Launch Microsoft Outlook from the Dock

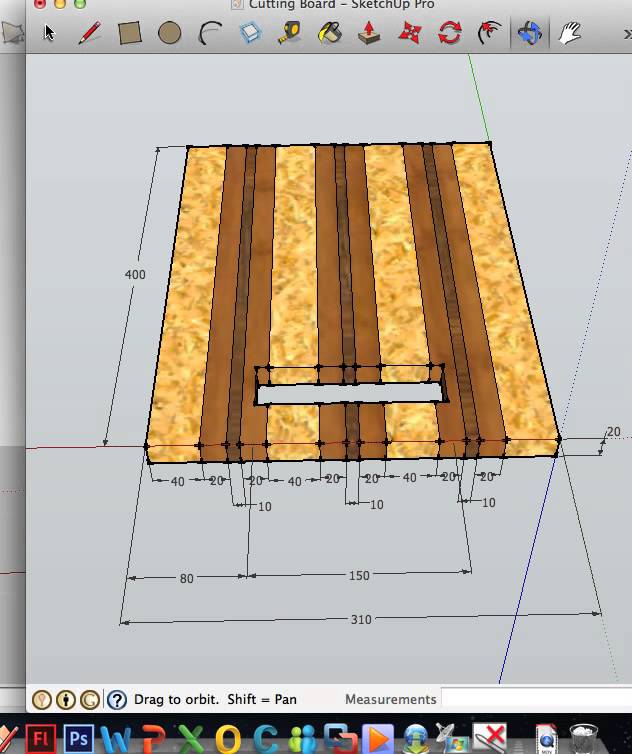(228, 738)
